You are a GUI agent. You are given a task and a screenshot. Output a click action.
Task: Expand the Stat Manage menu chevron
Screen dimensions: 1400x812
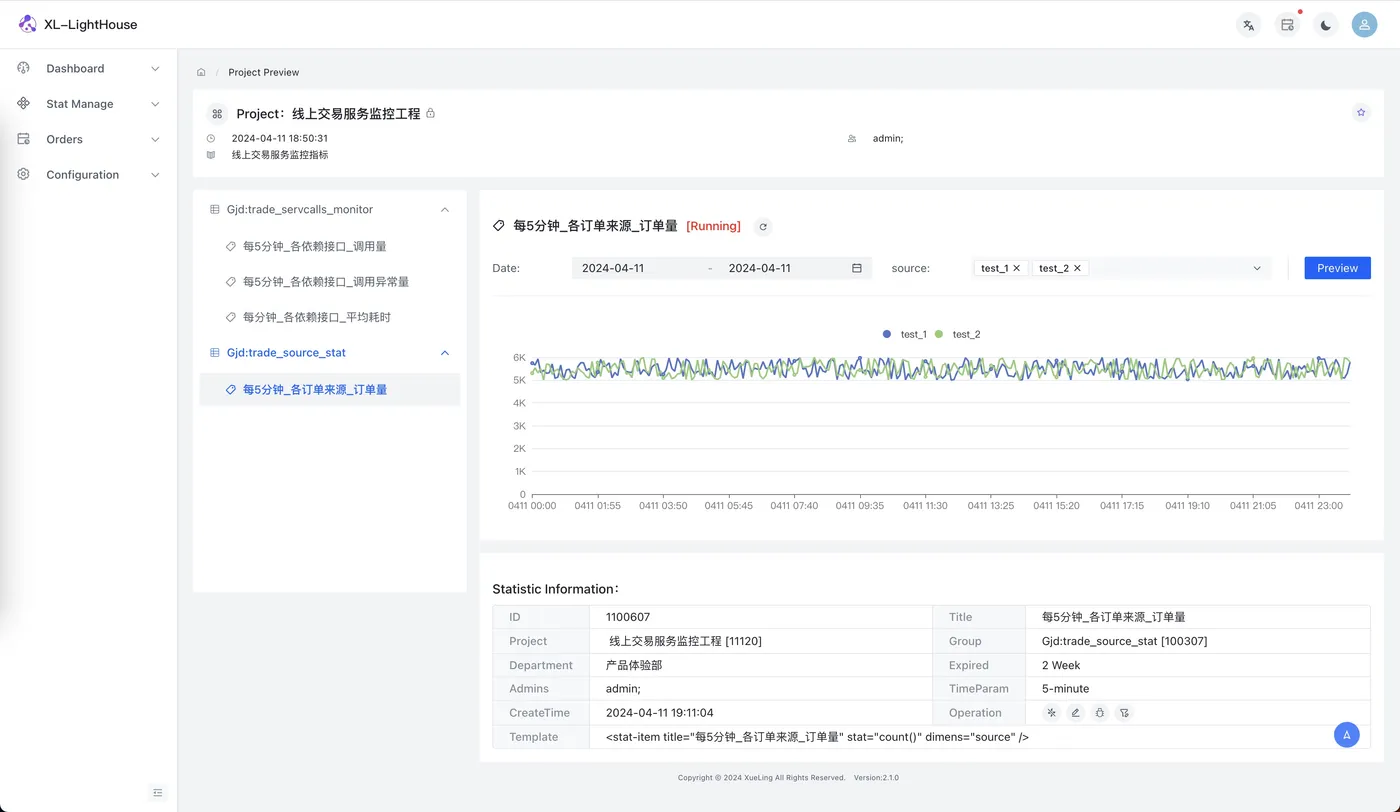pyautogui.click(x=155, y=104)
